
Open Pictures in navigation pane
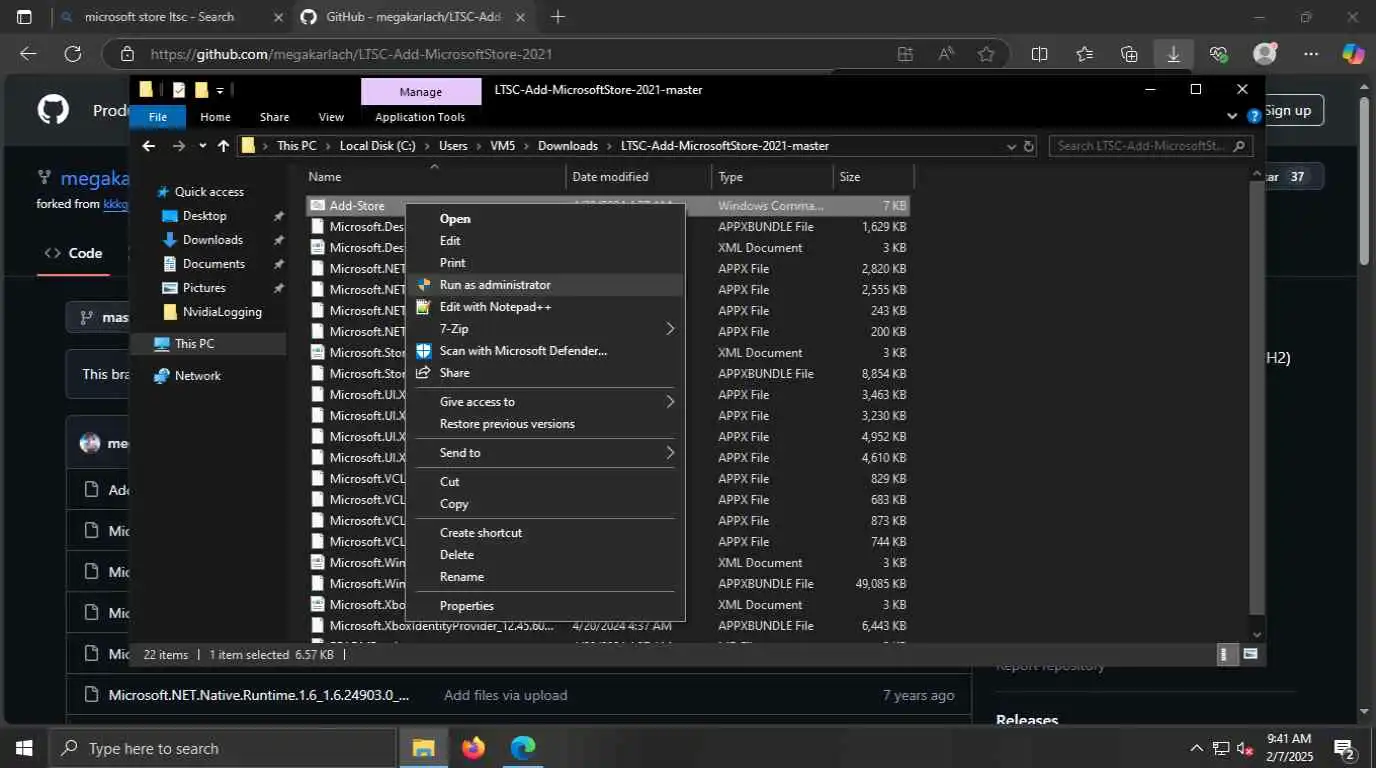204,288
